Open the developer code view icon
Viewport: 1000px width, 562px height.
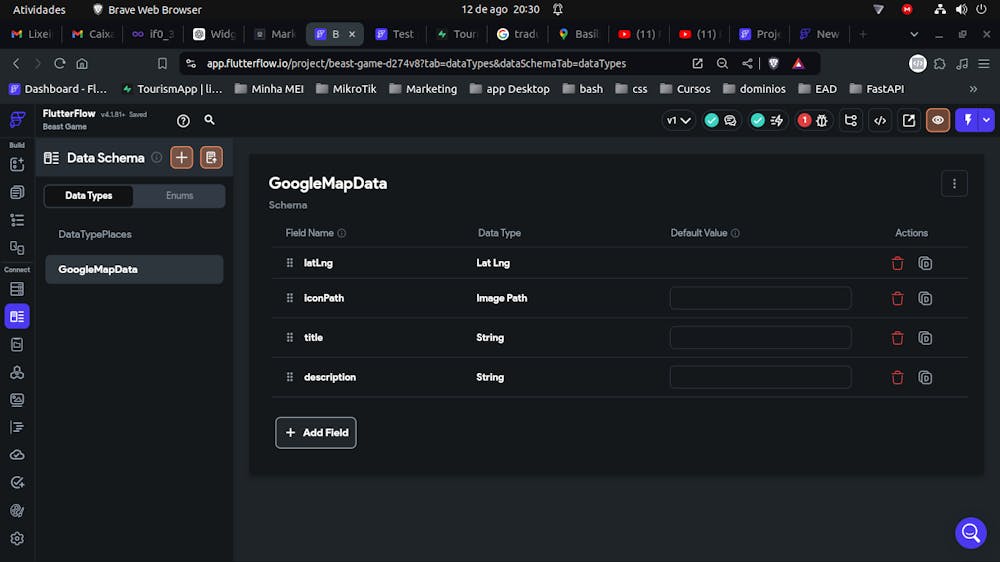coord(880,121)
